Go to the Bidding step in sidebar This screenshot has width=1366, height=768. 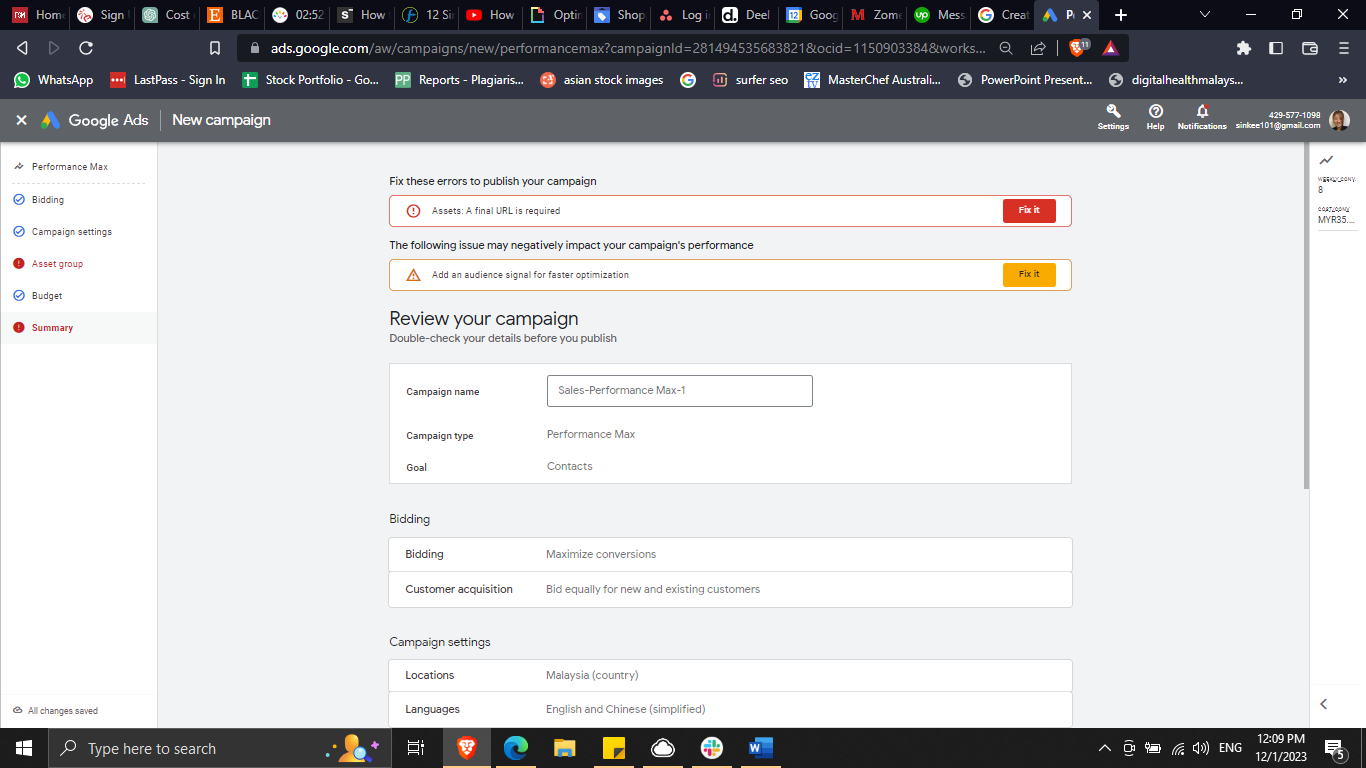48,200
